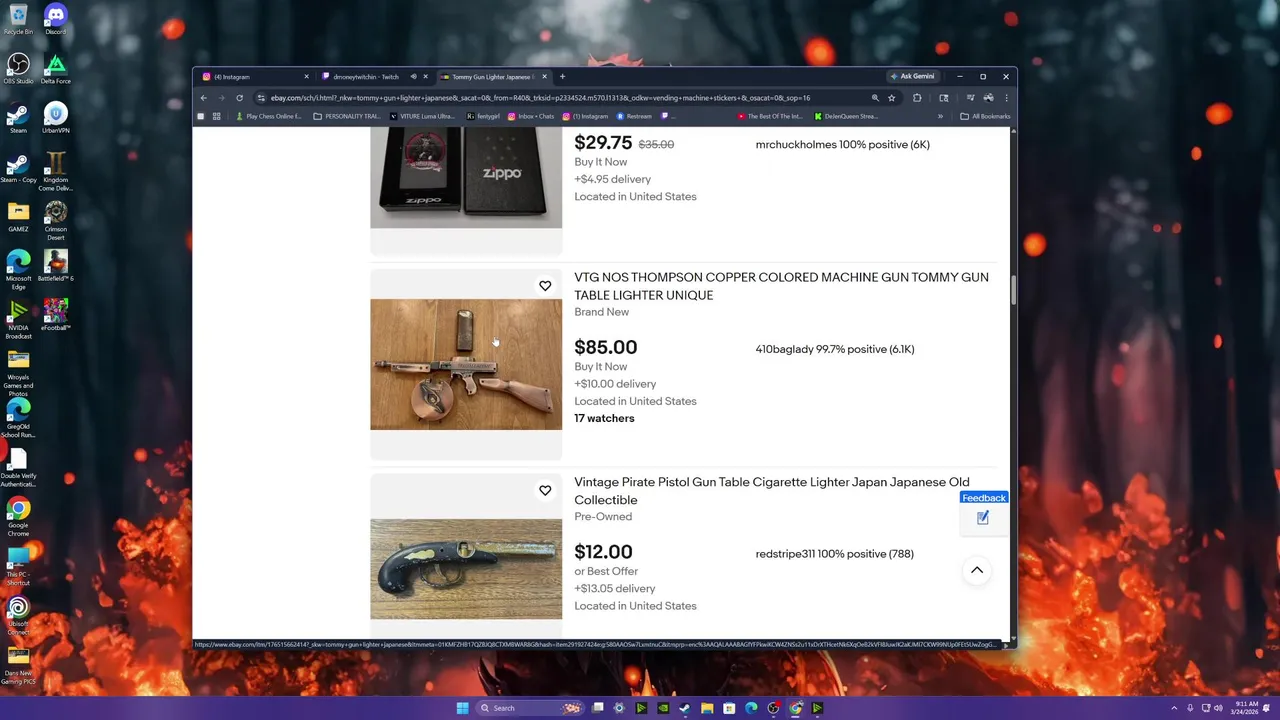Open Windows Start menu
1280x720 pixels.
(x=462, y=708)
